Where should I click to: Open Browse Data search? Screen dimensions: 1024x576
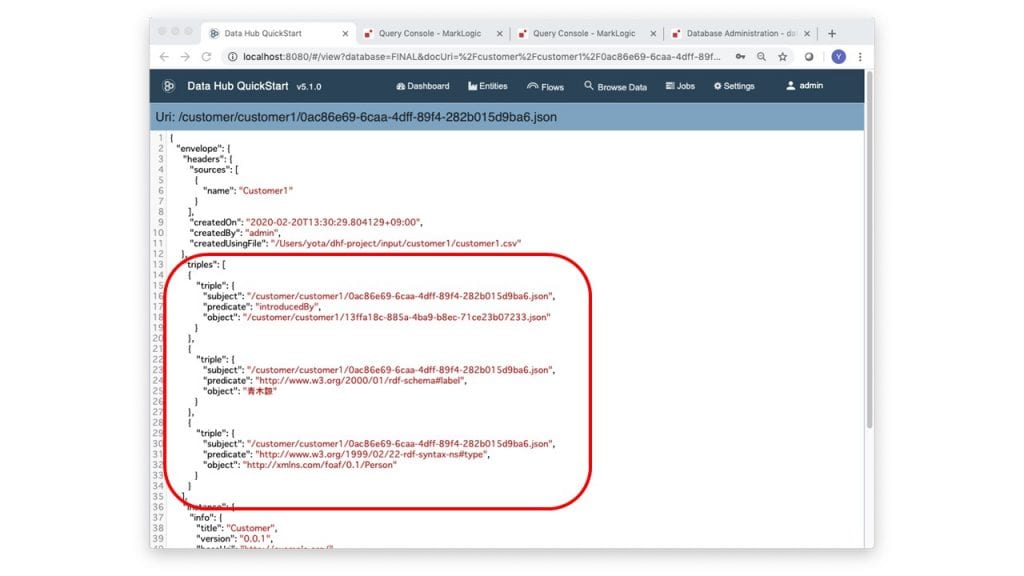pyautogui.click(x=616, y=87)
